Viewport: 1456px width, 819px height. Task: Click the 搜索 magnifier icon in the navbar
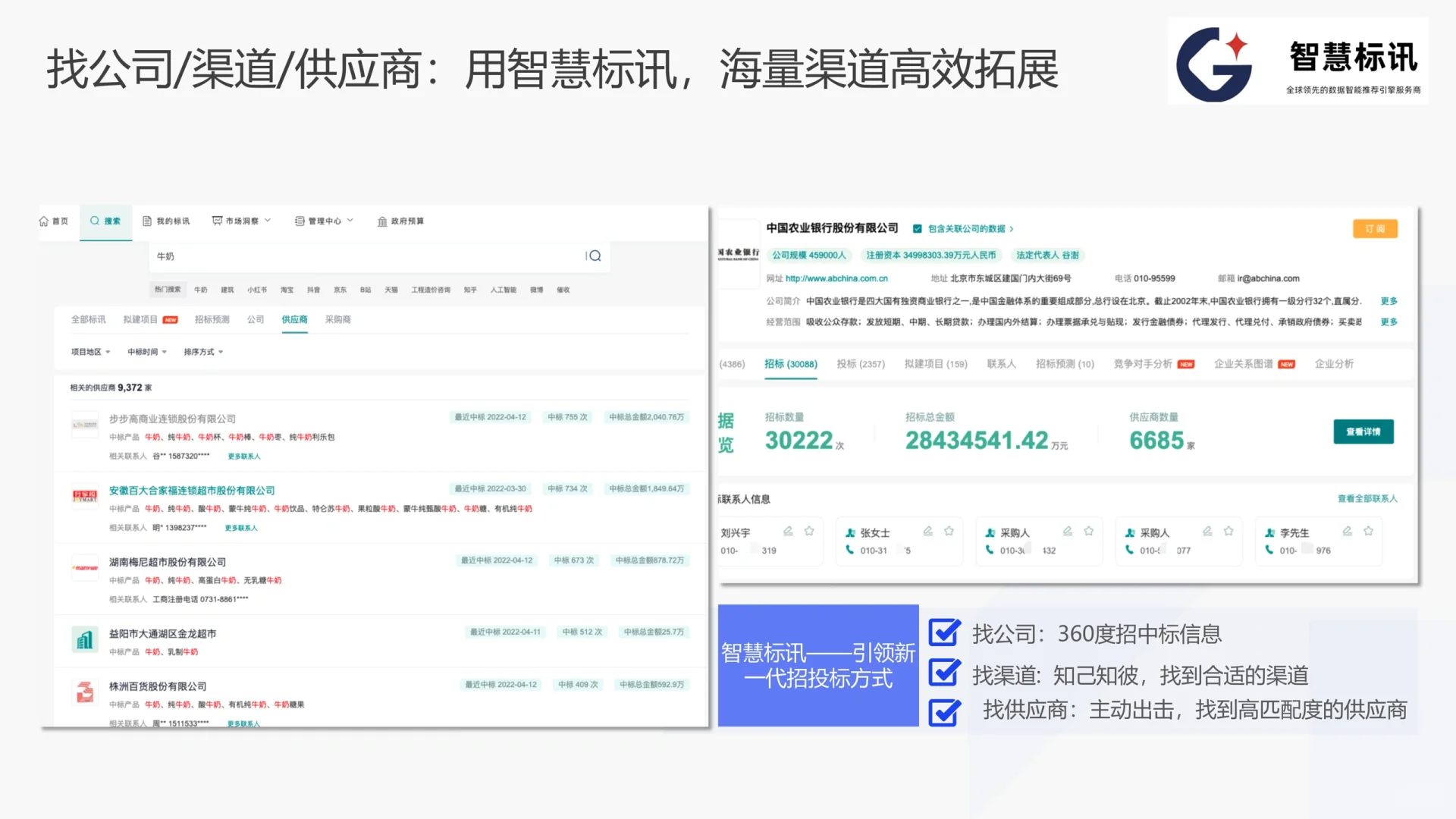point(94,221)
